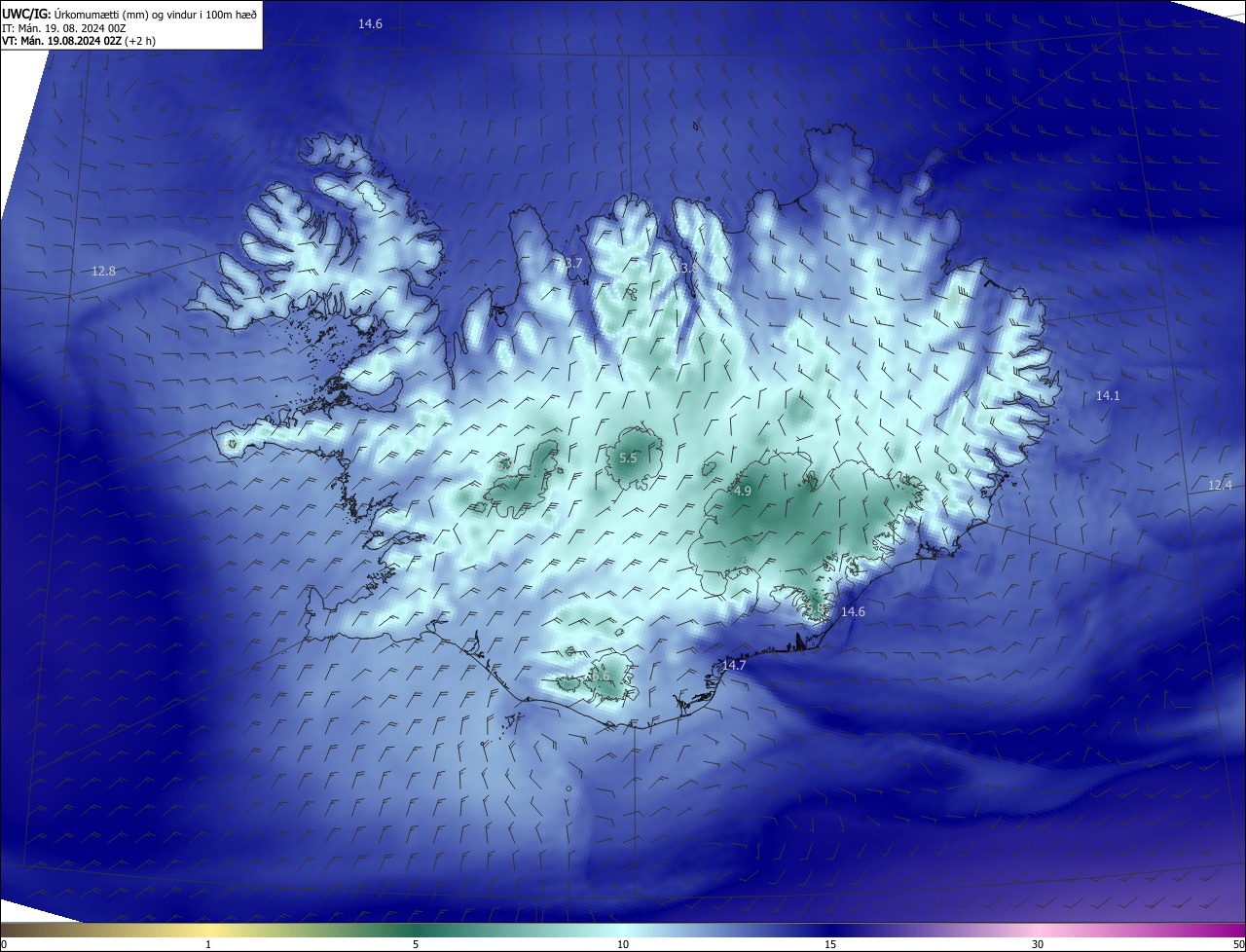The image size is (1246, 952).
Task: Click the 10 tick label on the color scale
Action: 623,944
